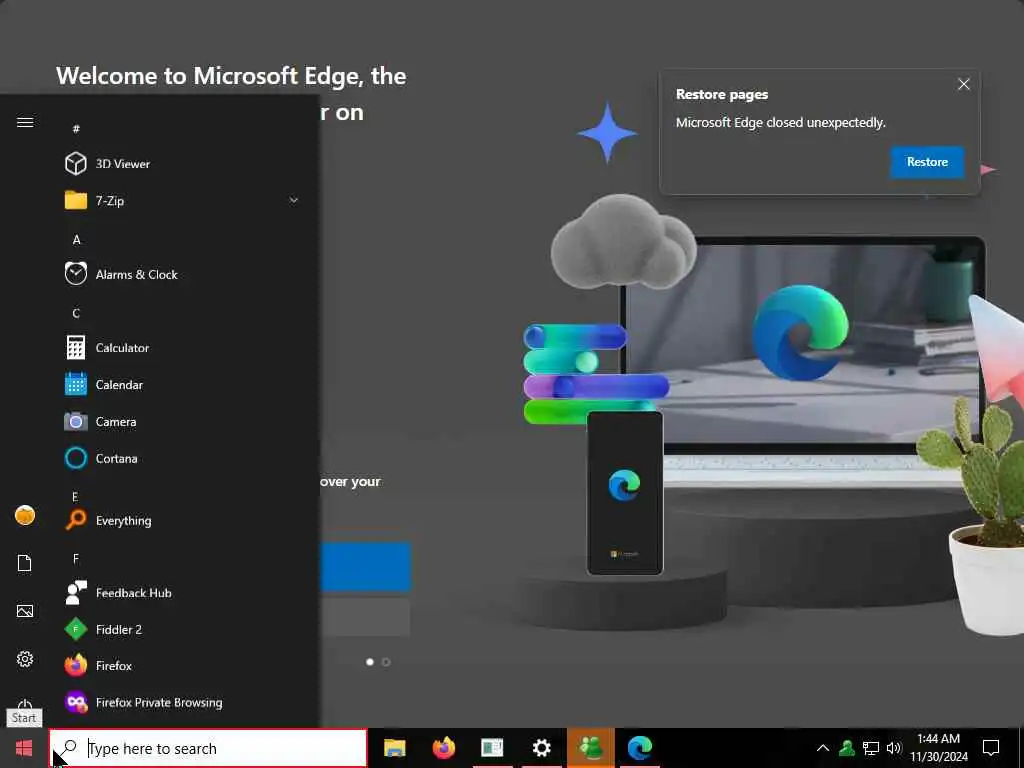Open network status tray icon
This screenshot has width=1024, height=768.
click(x=871, y=748)
